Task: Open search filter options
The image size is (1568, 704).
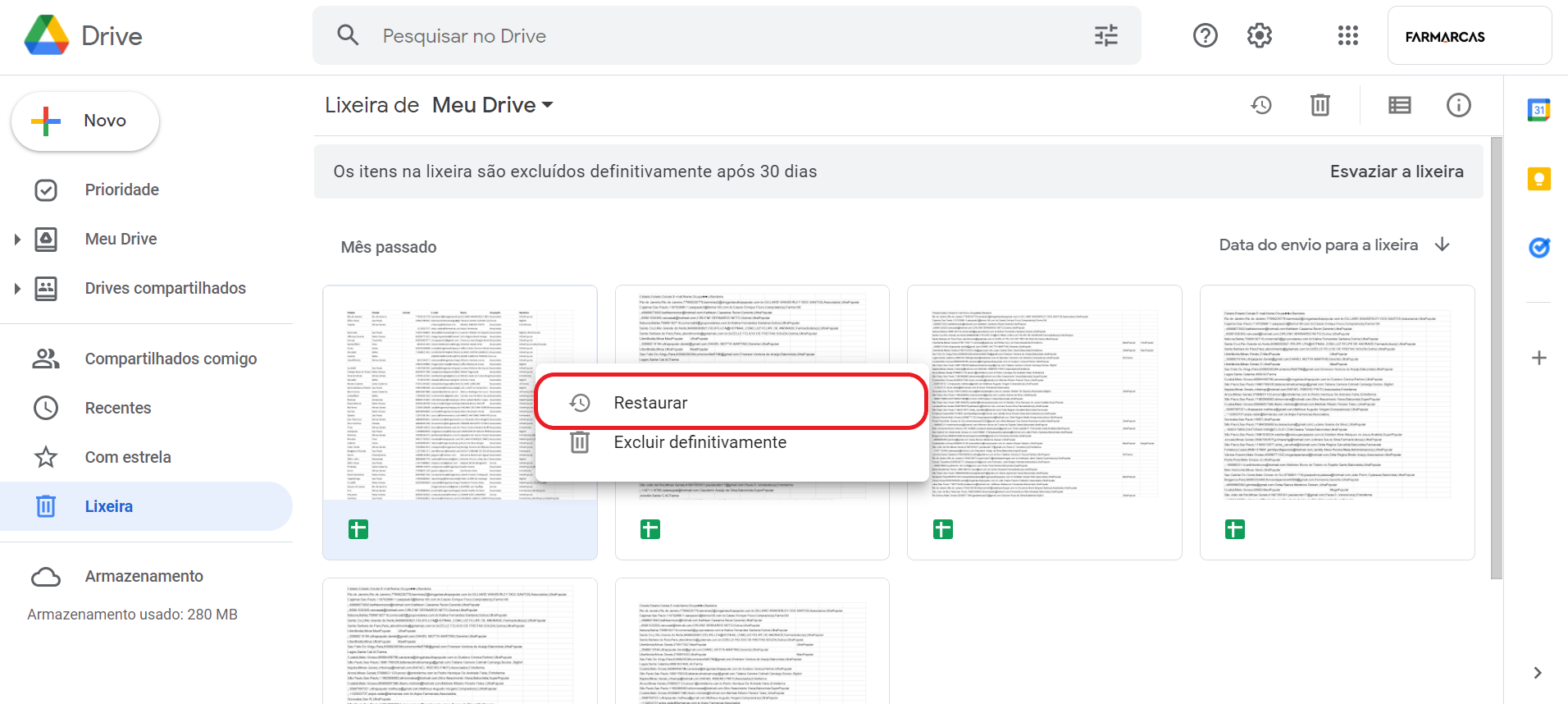Action: point(1105,35)
